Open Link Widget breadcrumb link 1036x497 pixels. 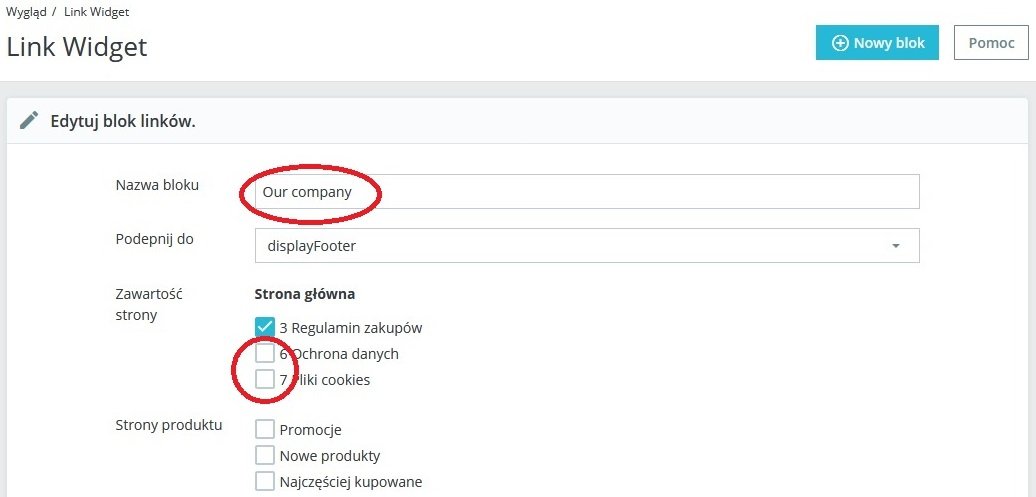(96, 12)
